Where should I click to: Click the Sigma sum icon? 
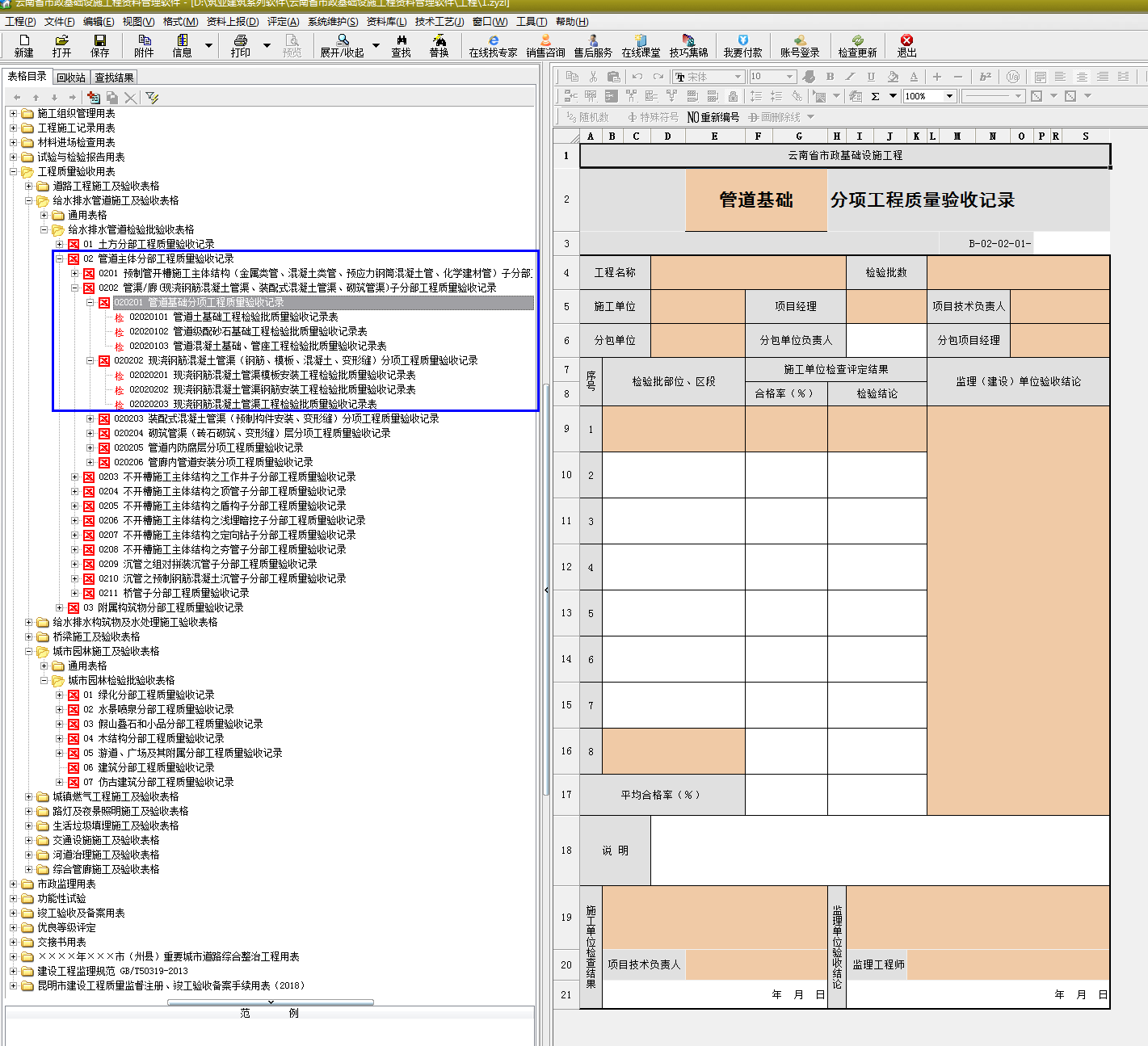click(875, 96)
